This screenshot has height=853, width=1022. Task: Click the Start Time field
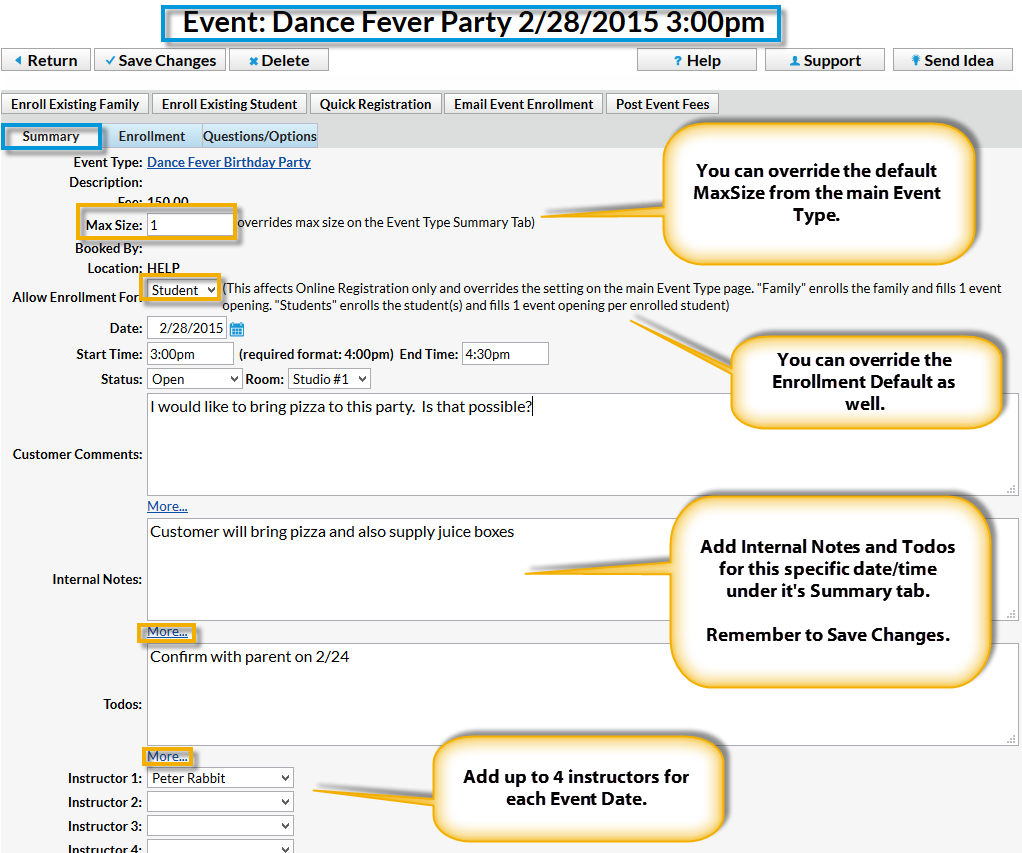(190, 354)
